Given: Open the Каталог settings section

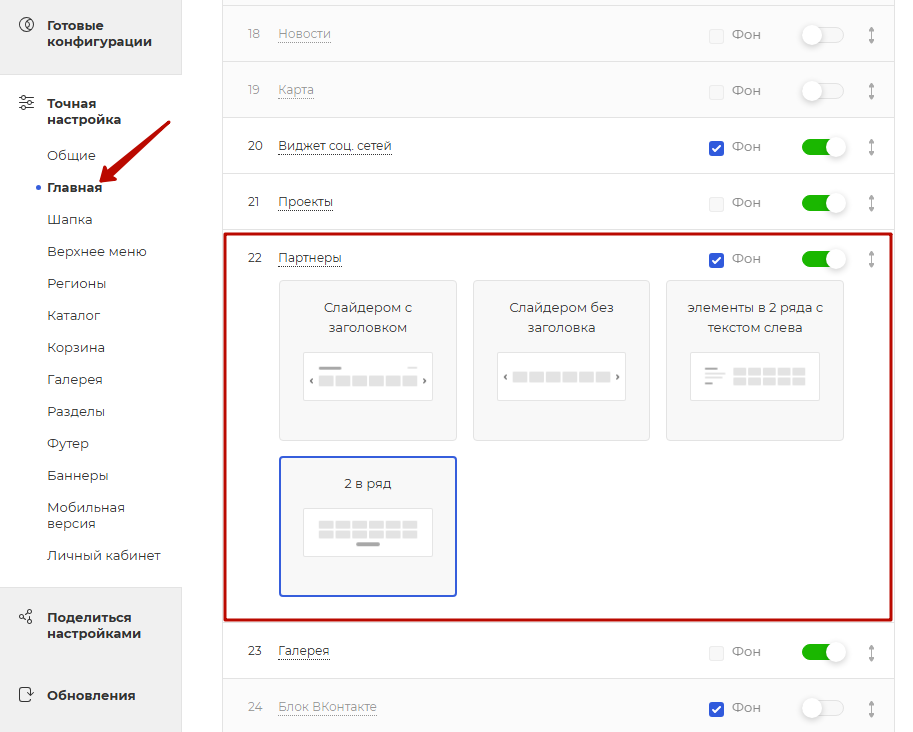Looking at the screenshot, I should [x=73, y=315].
